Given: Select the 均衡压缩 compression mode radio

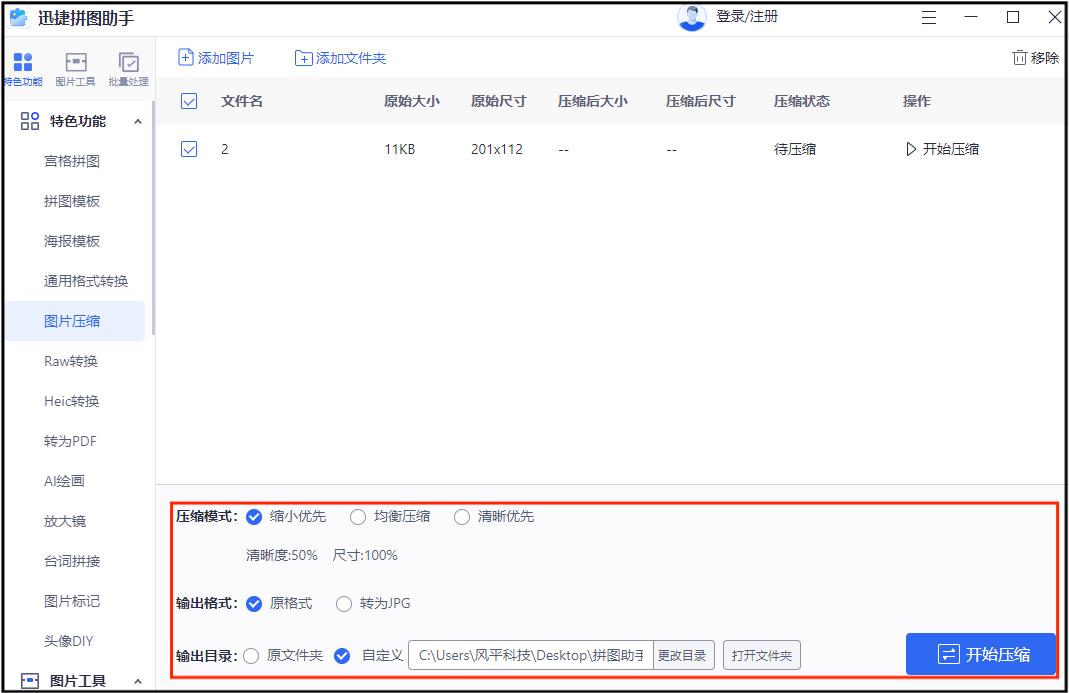Looking at the screenshot, I should [x=357, y=517].
